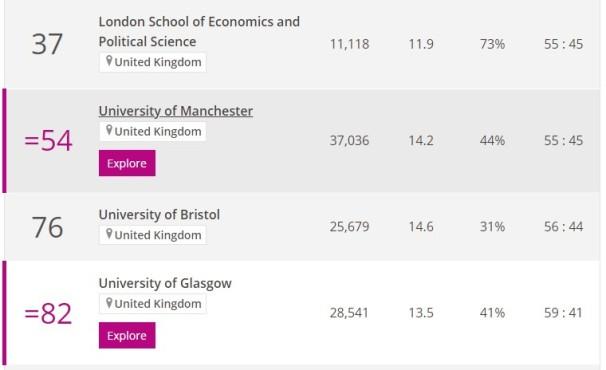
Task: Click the location pin icon under University of Bristol
Action: [109, 234]
